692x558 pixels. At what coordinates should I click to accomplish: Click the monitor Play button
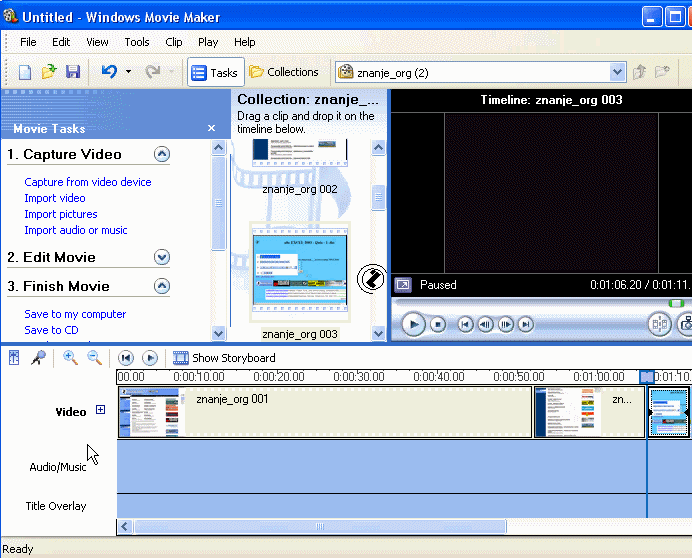click(414, 324)
